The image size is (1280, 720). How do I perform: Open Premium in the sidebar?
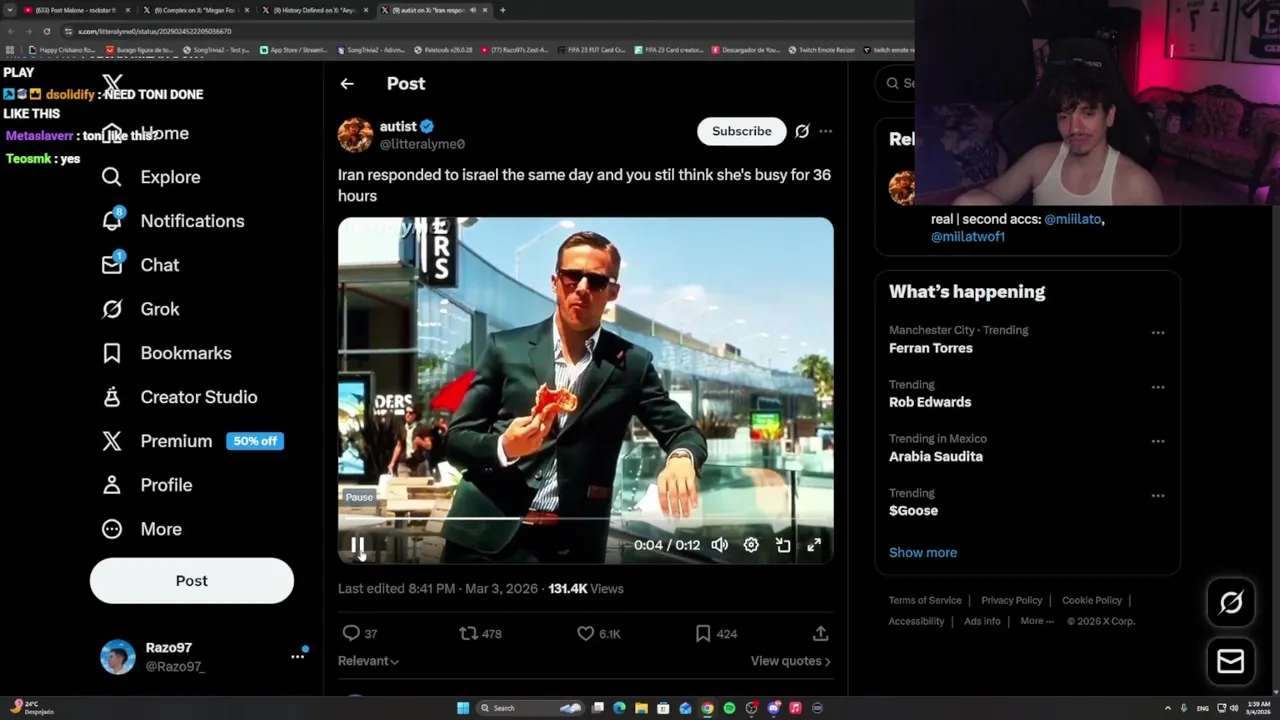pyautogui.click(x=192, y=441)
